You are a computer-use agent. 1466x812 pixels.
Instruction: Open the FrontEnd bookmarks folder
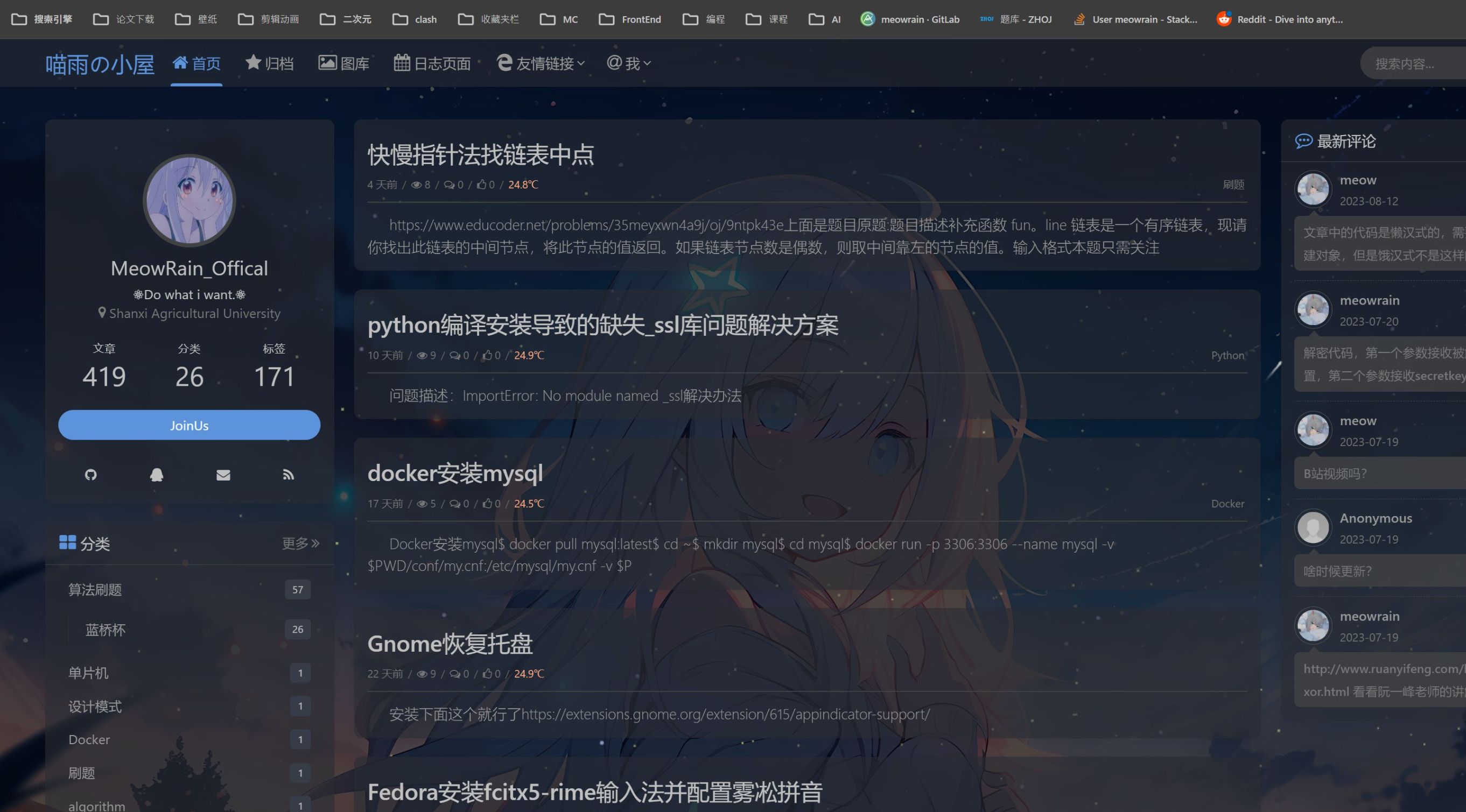630,19
